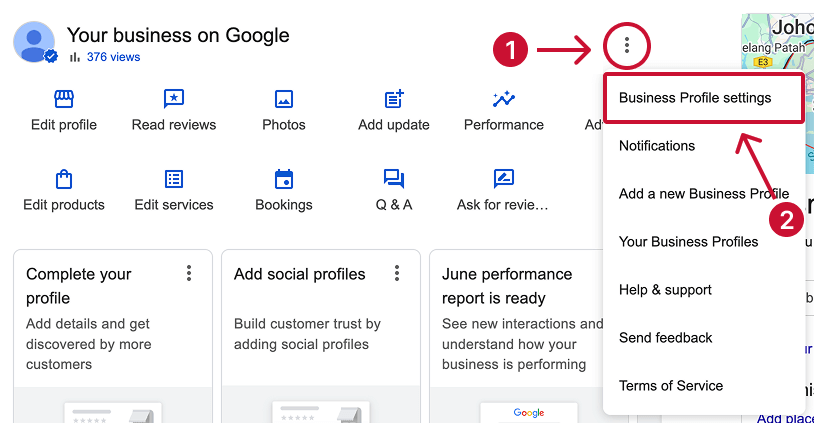
Task: Click the business profile avatar
Action: 34,42
